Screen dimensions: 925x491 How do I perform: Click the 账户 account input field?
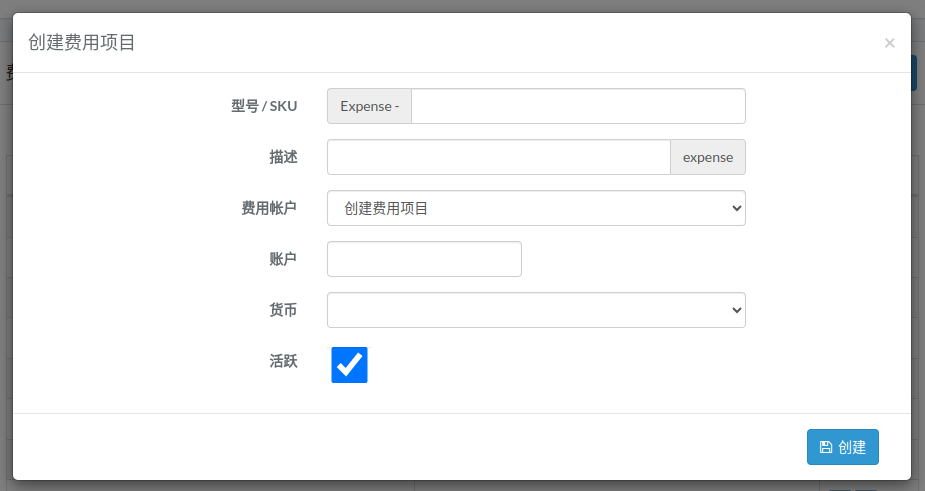424,259
